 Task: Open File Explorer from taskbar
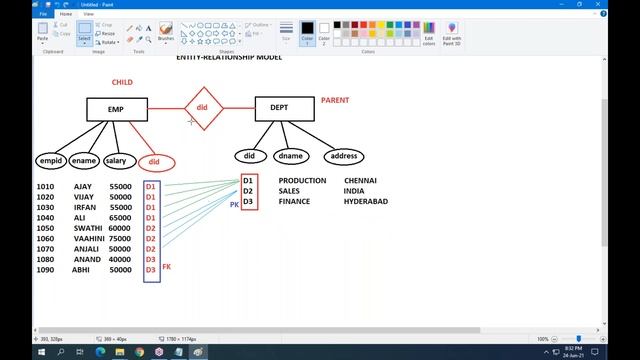tap(120, 352)
